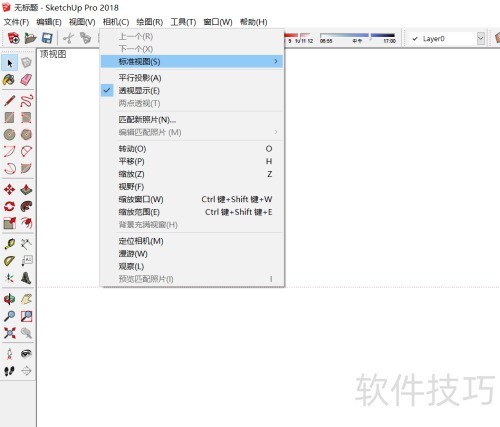Select the Dimension tool

[26, 244]
